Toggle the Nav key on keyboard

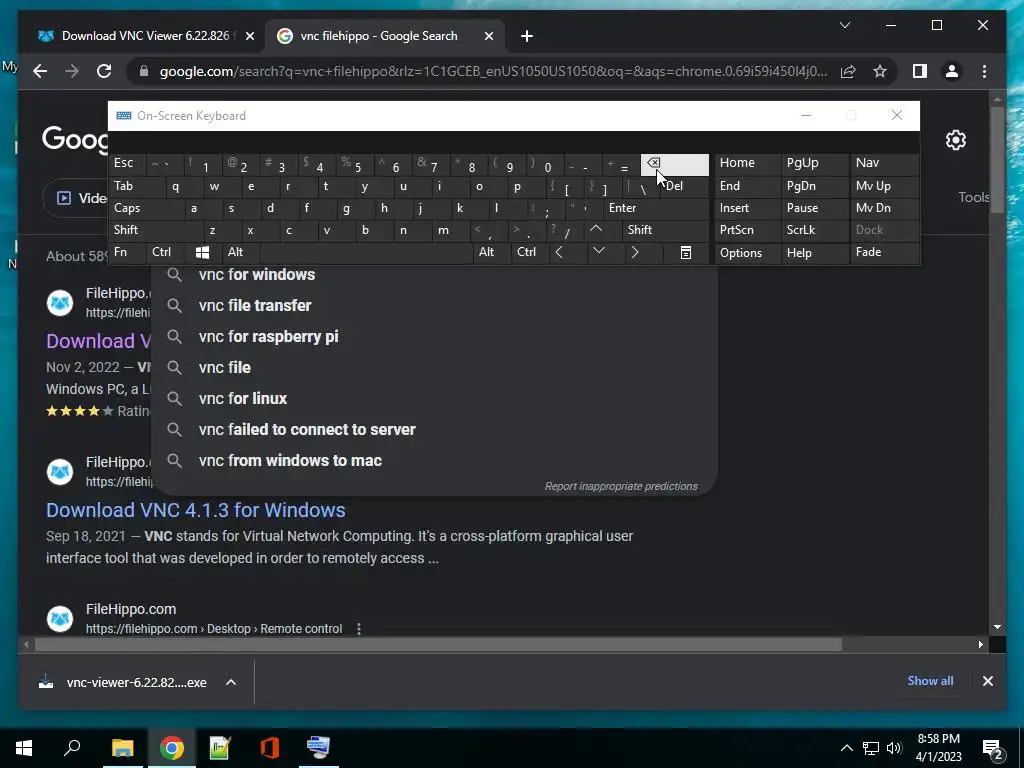[x=884, y=163]
